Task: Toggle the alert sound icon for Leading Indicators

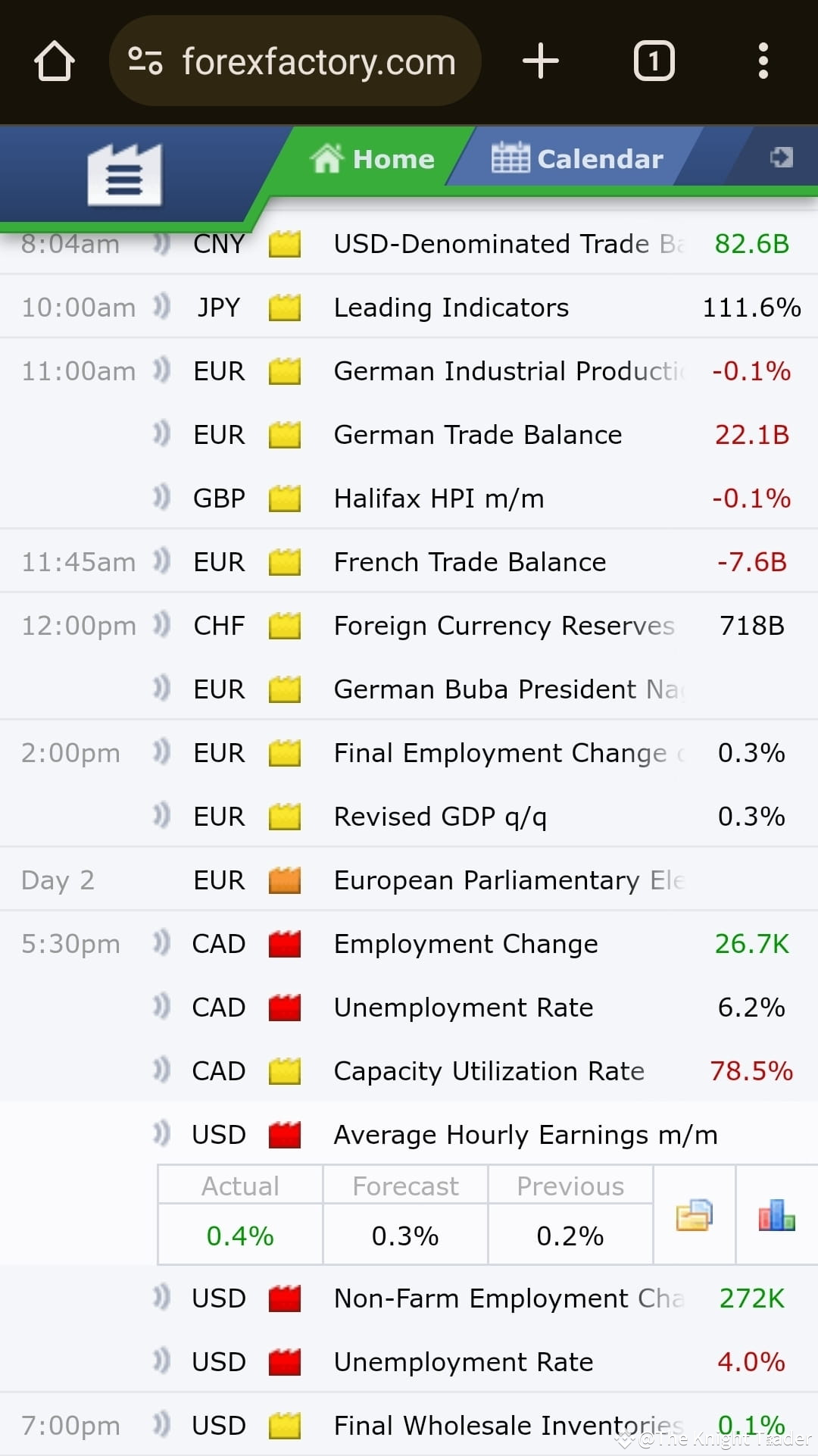Action: click(161, 307)
